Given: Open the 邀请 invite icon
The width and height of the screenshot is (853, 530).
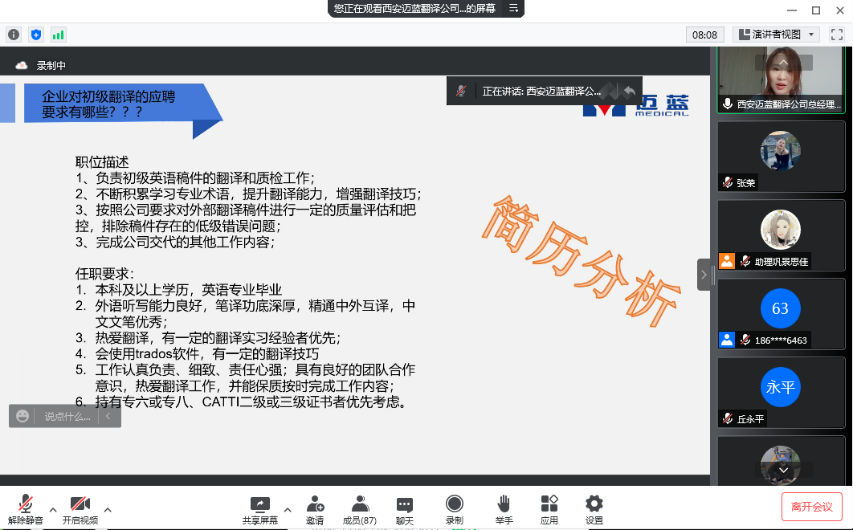Looking at the screenshot, I should tap(315, 505).
